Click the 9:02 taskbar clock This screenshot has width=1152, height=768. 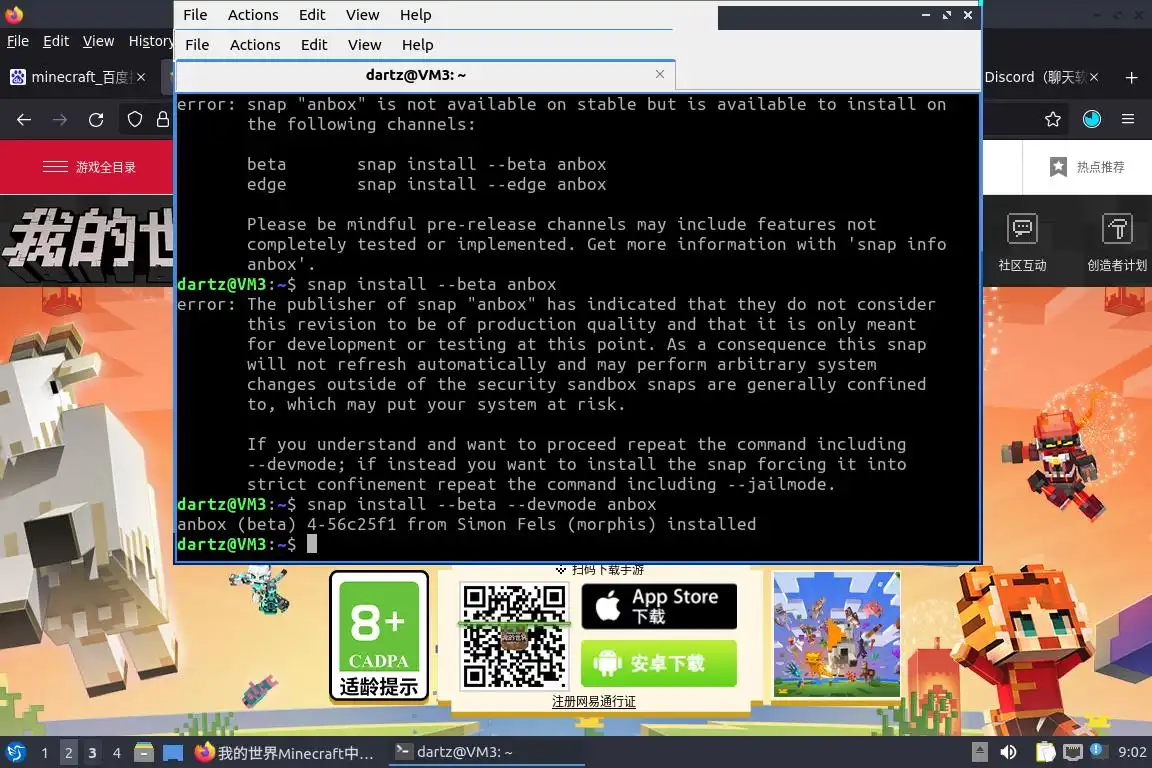click(x=1132, y=752)
